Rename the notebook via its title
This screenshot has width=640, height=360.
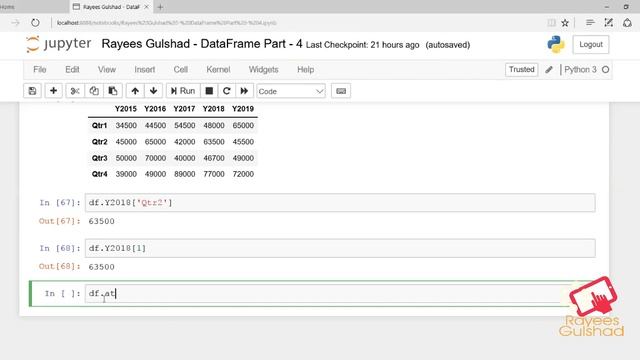click(x=202, y=44)
